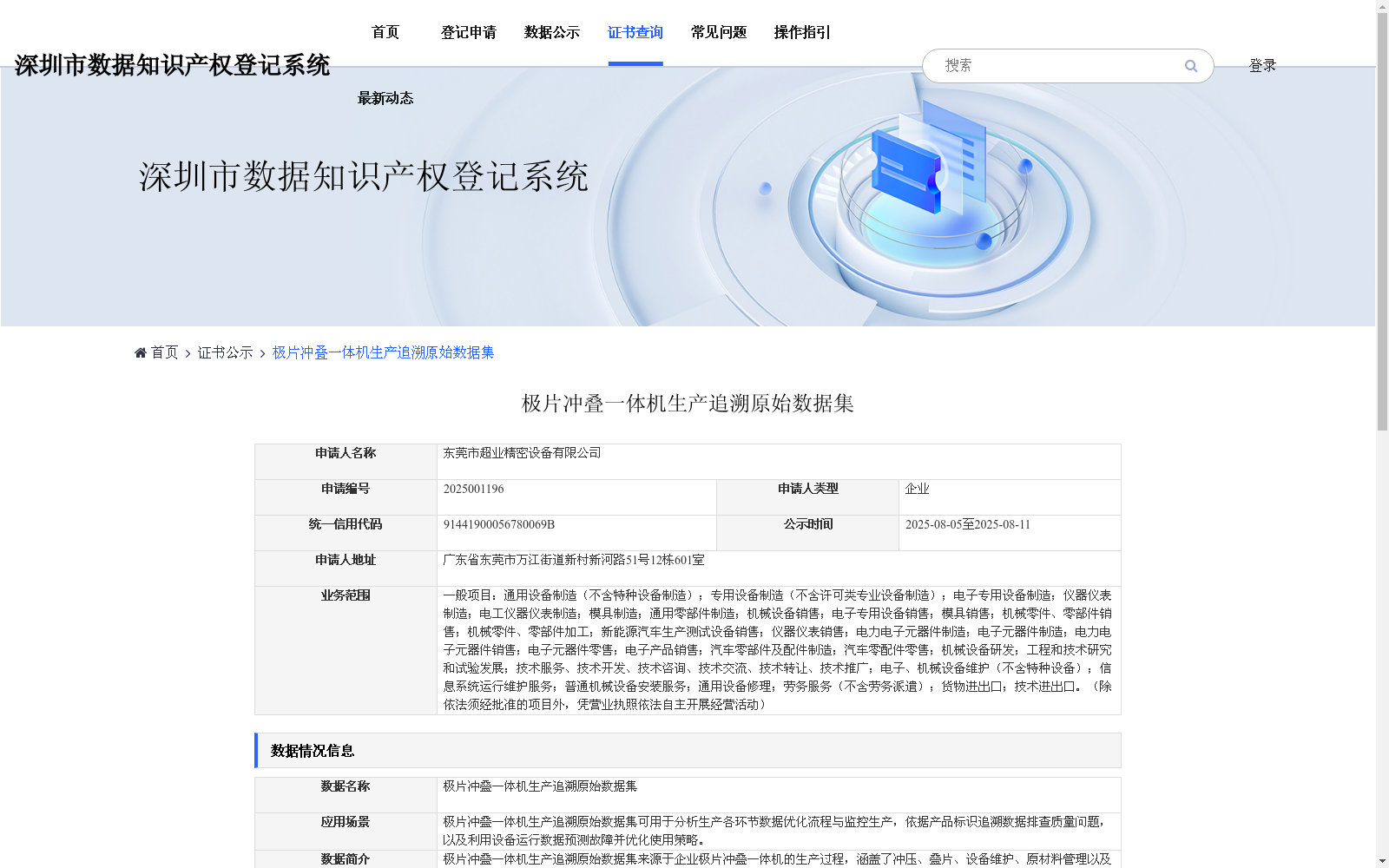
Task: Open the 操作指引 menu item
Action: [x=802, y=32]
